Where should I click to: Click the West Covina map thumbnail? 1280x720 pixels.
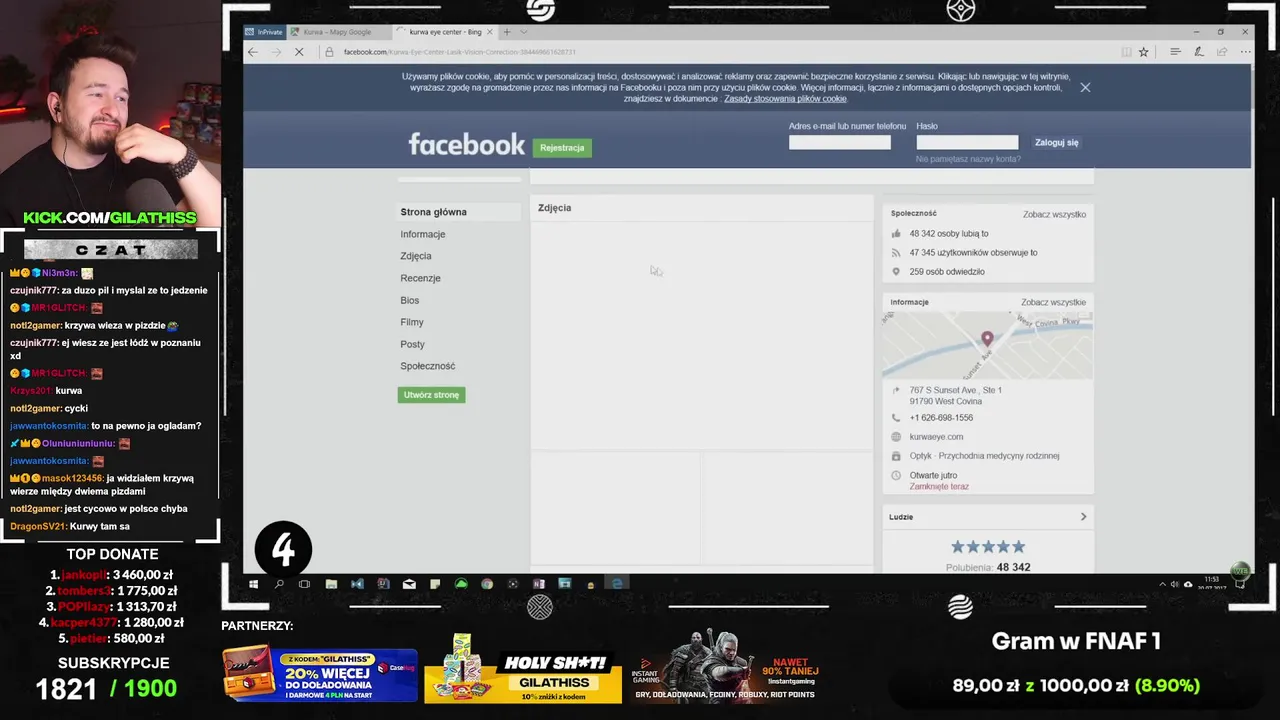click(x=987, y=345)
